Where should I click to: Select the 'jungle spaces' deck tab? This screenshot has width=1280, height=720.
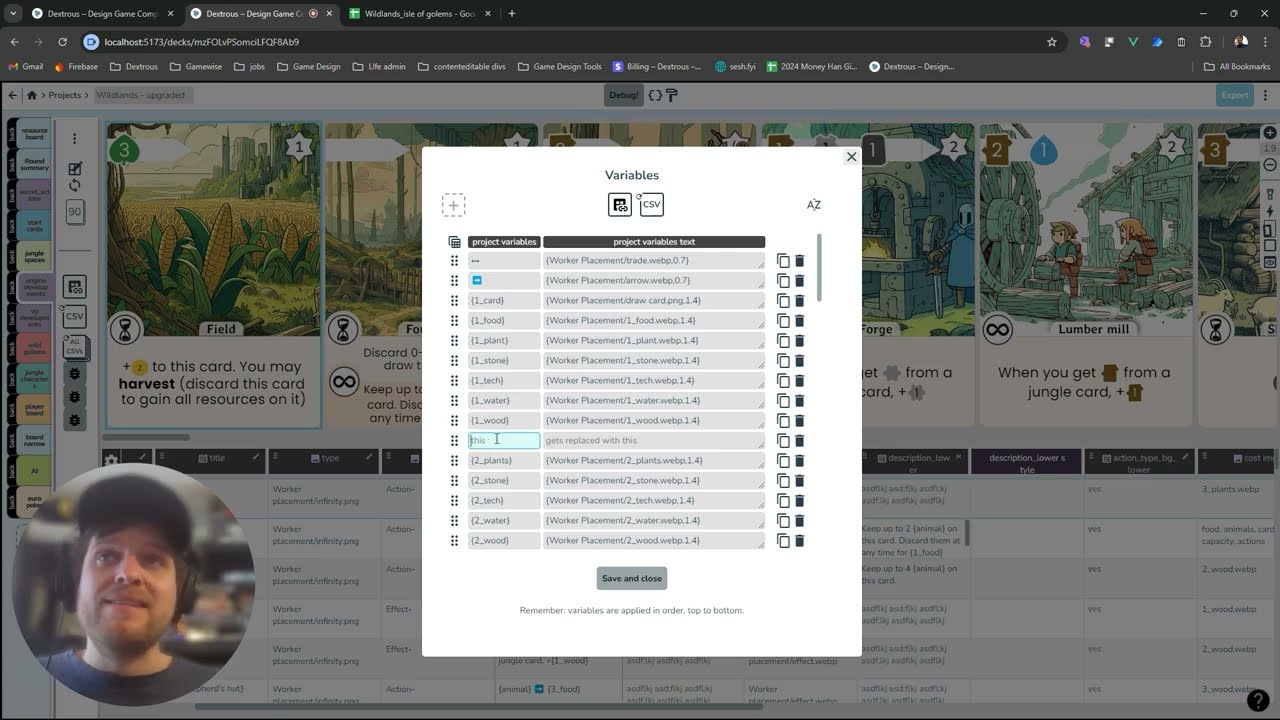click(34, 255)
